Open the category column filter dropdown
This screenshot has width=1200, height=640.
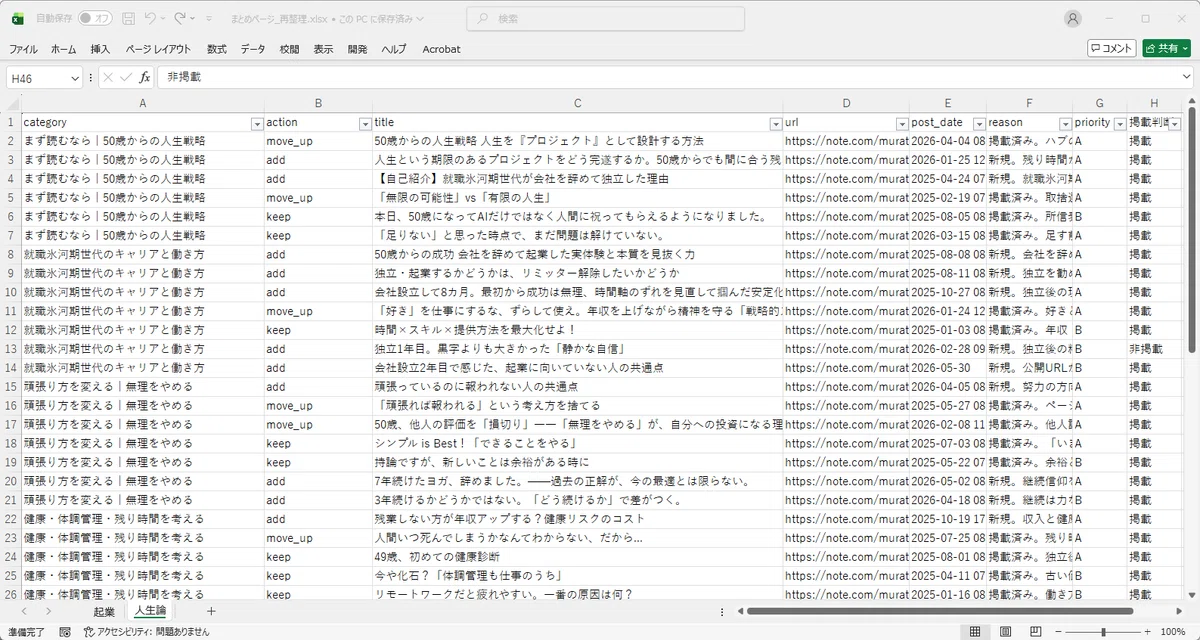[256, 123]
